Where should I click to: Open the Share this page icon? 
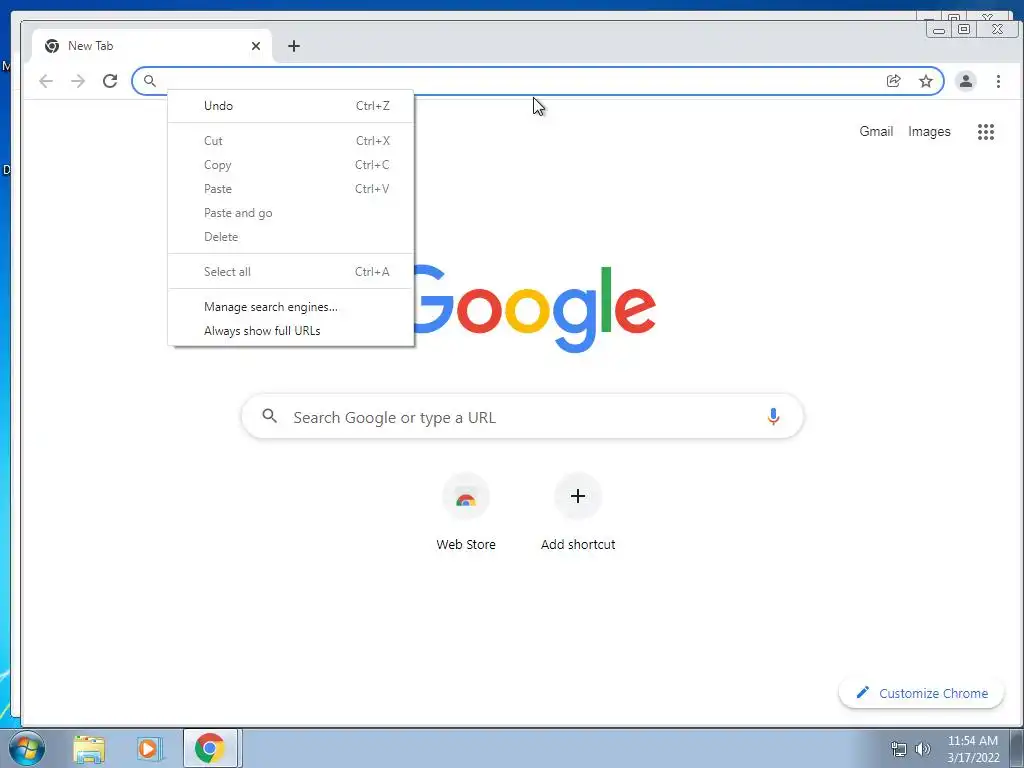click(893, 81)
